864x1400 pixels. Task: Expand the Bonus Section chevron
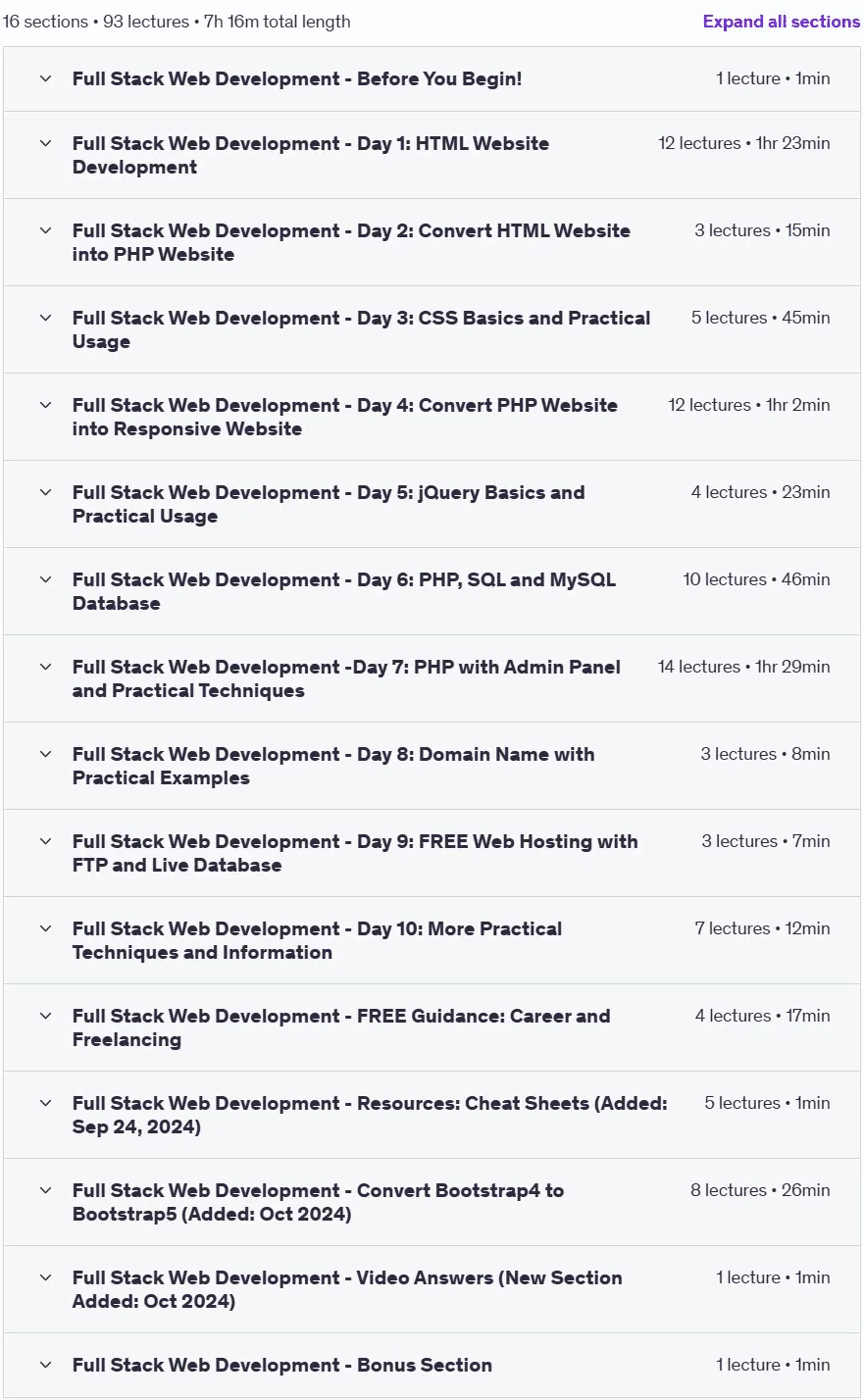tap(45, 1365)
